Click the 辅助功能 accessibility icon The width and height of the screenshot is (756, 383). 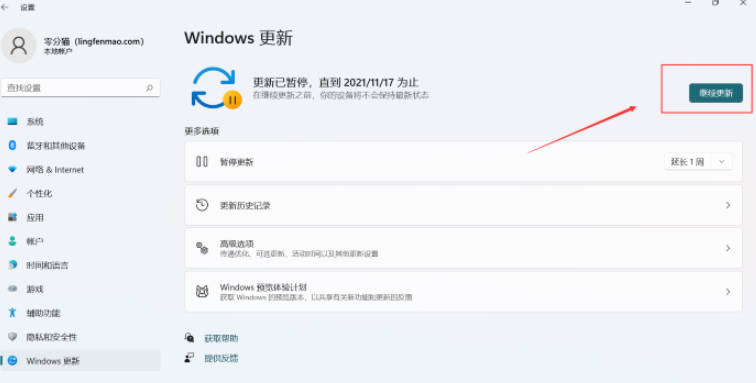[13, 313]
